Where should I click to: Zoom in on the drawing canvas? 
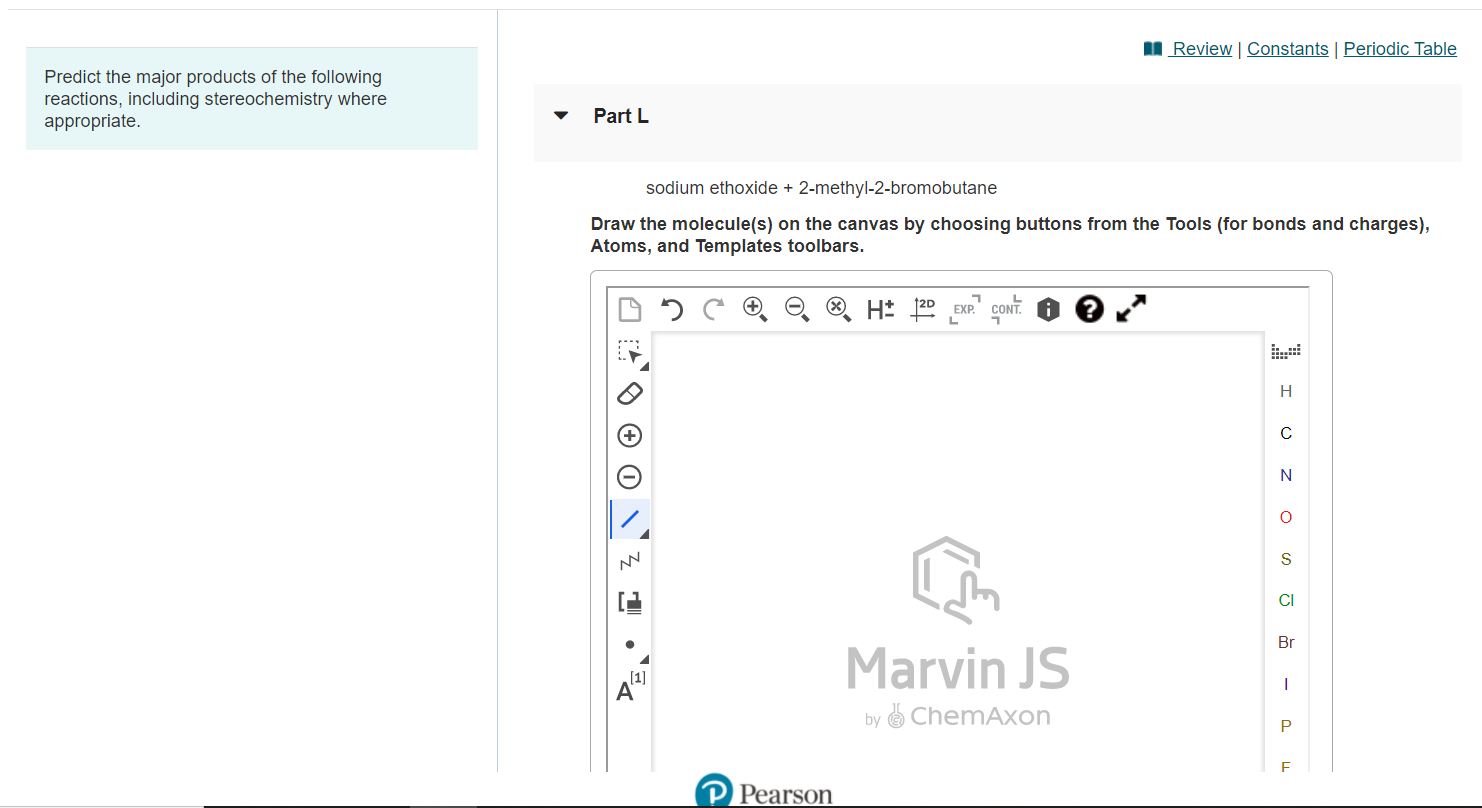click(755, 309)
